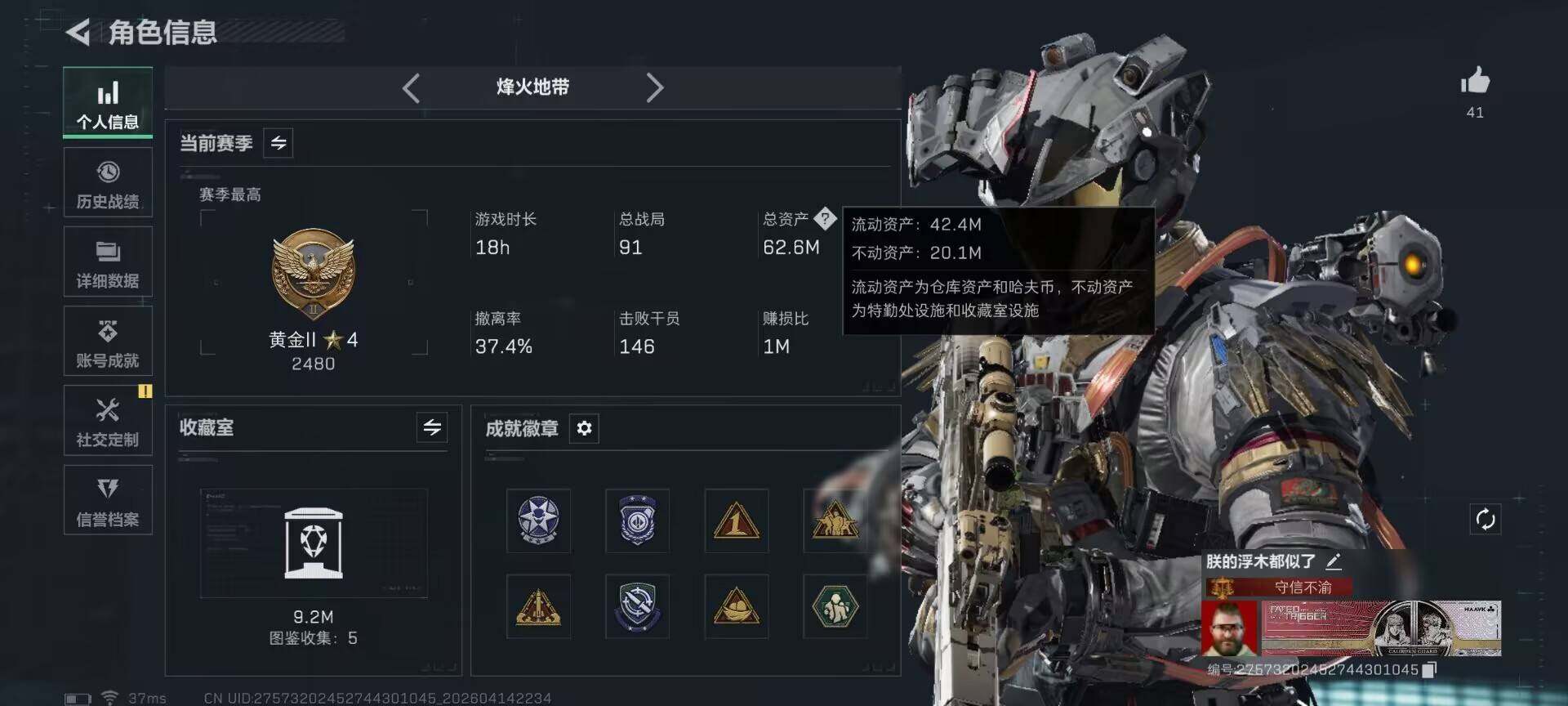Select the star emblem achievement badge
This screenshot has height=706, width=1568.
click(539, 521)
